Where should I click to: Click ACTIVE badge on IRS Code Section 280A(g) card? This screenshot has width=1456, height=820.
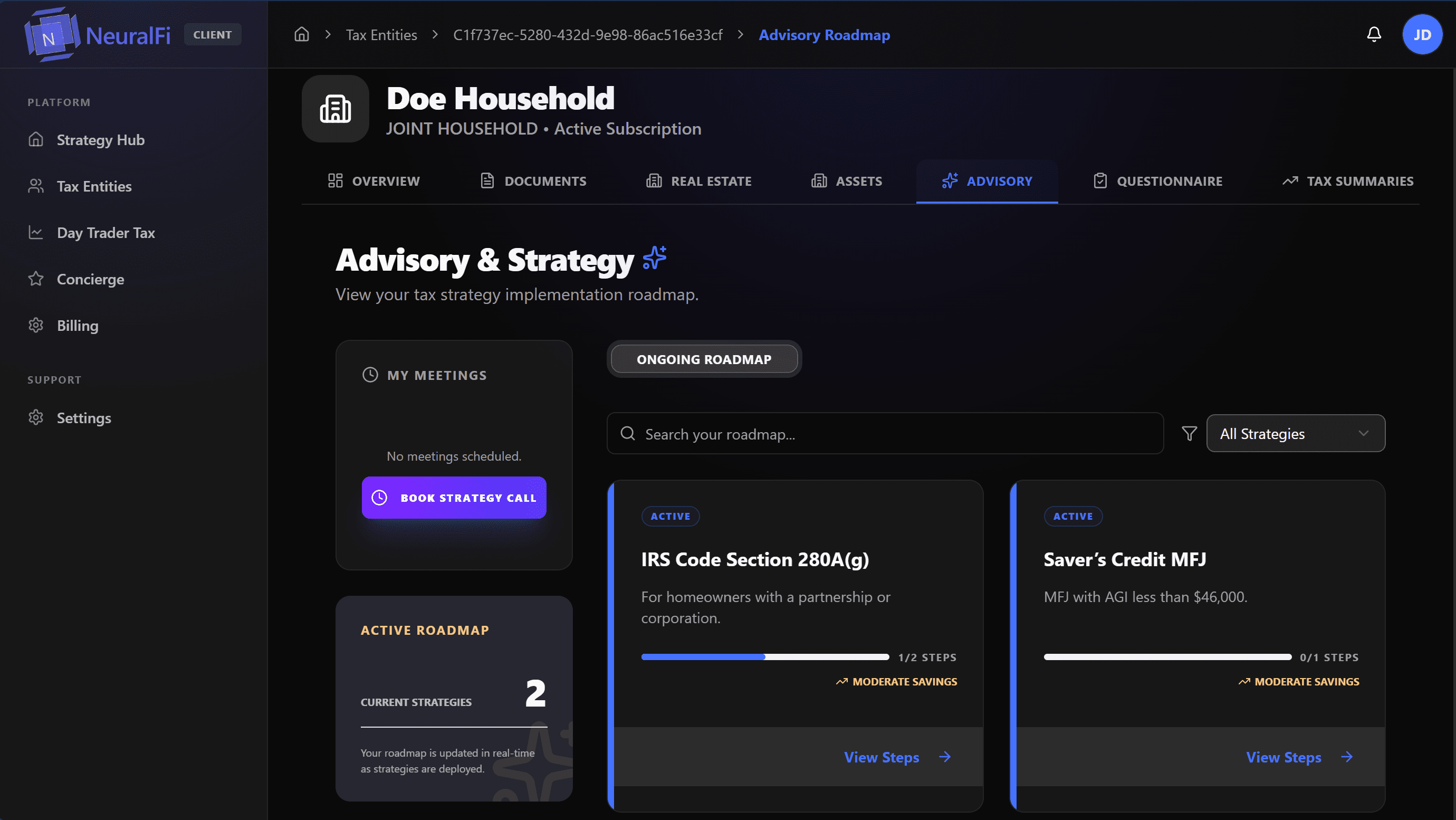point(670,516)
